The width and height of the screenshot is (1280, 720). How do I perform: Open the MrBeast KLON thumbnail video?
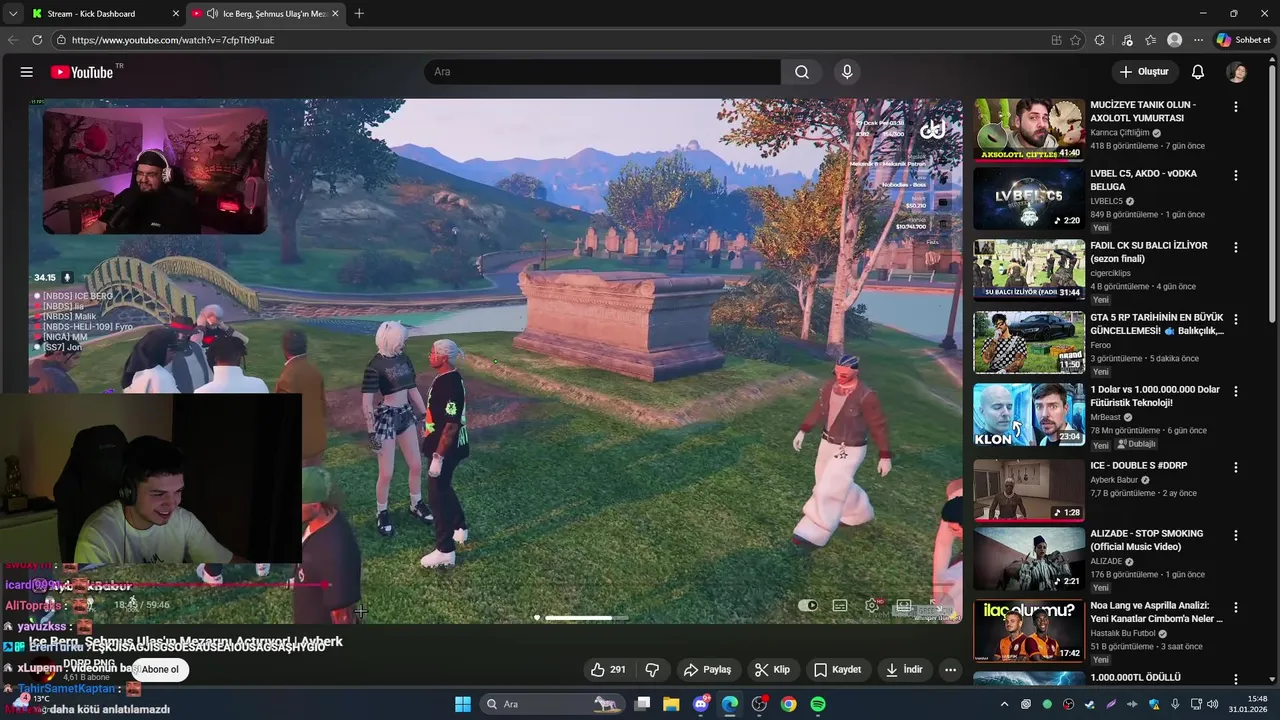click(1029, 414)
